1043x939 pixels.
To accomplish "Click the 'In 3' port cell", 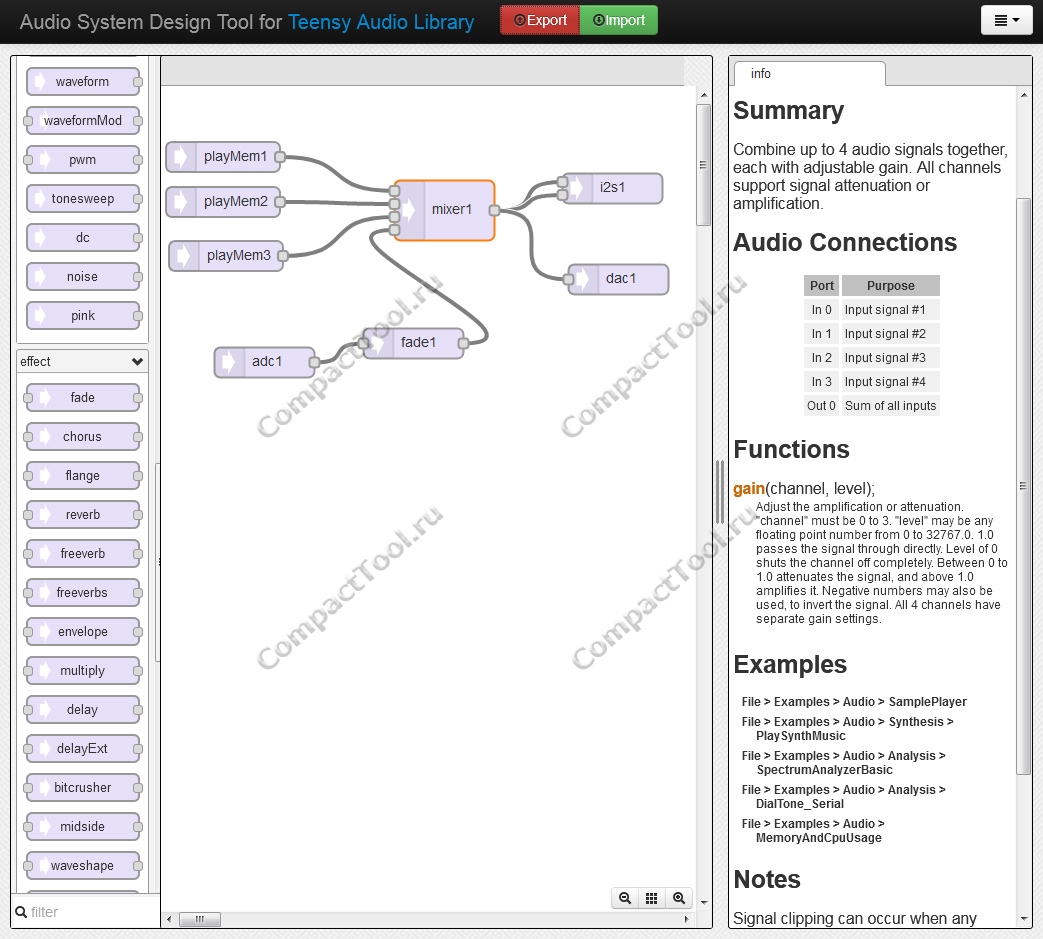I will [821, 382].
